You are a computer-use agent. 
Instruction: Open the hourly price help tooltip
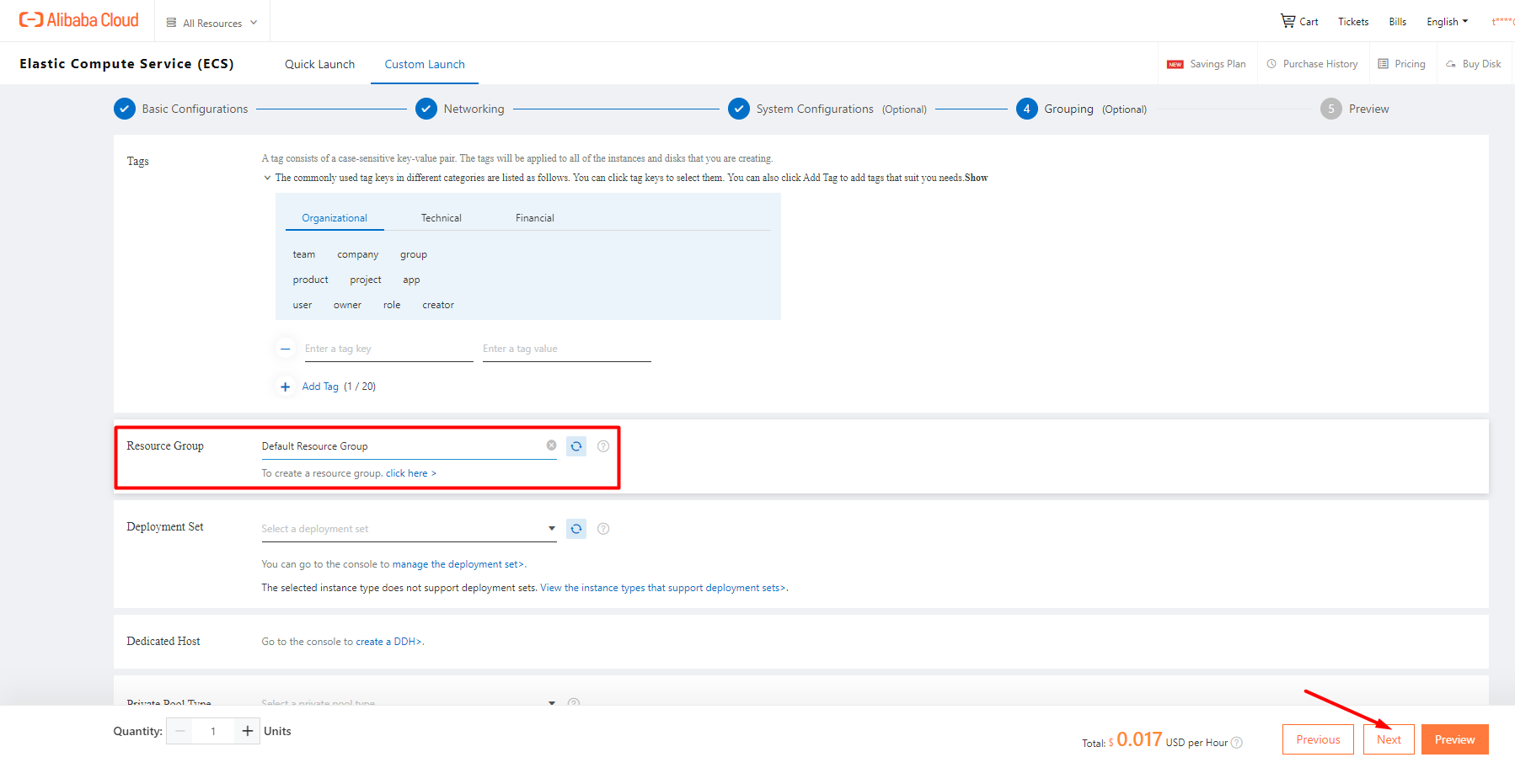tap(1237, 743)
